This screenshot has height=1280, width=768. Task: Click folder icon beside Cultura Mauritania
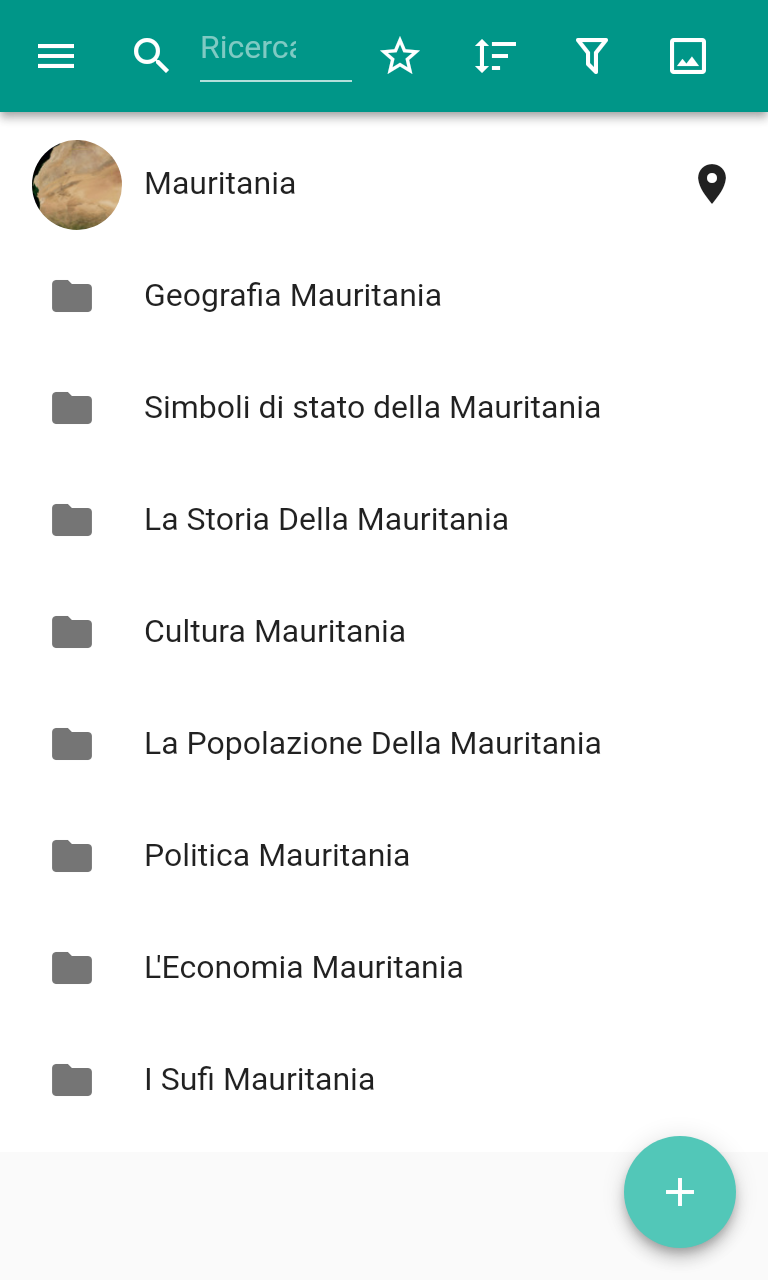72,632
